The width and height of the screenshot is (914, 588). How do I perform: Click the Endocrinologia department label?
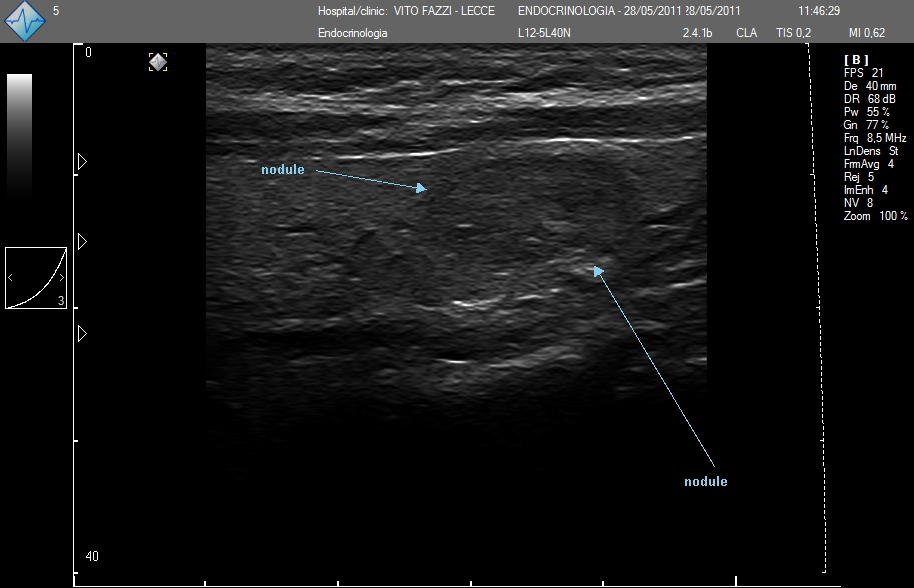pyautogui.click(x=353, y=33)
